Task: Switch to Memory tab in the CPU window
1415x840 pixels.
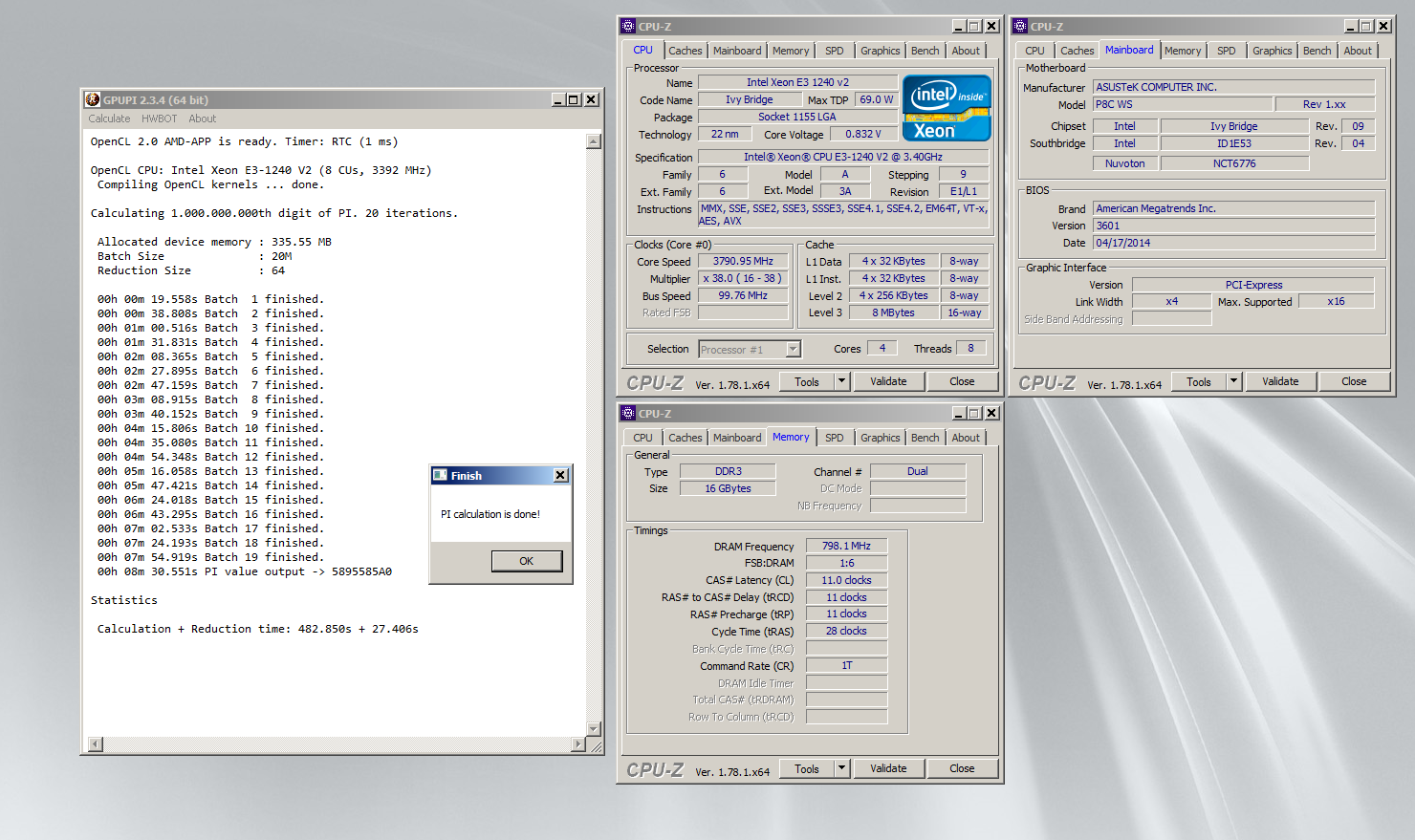Action: pos(791,51)
